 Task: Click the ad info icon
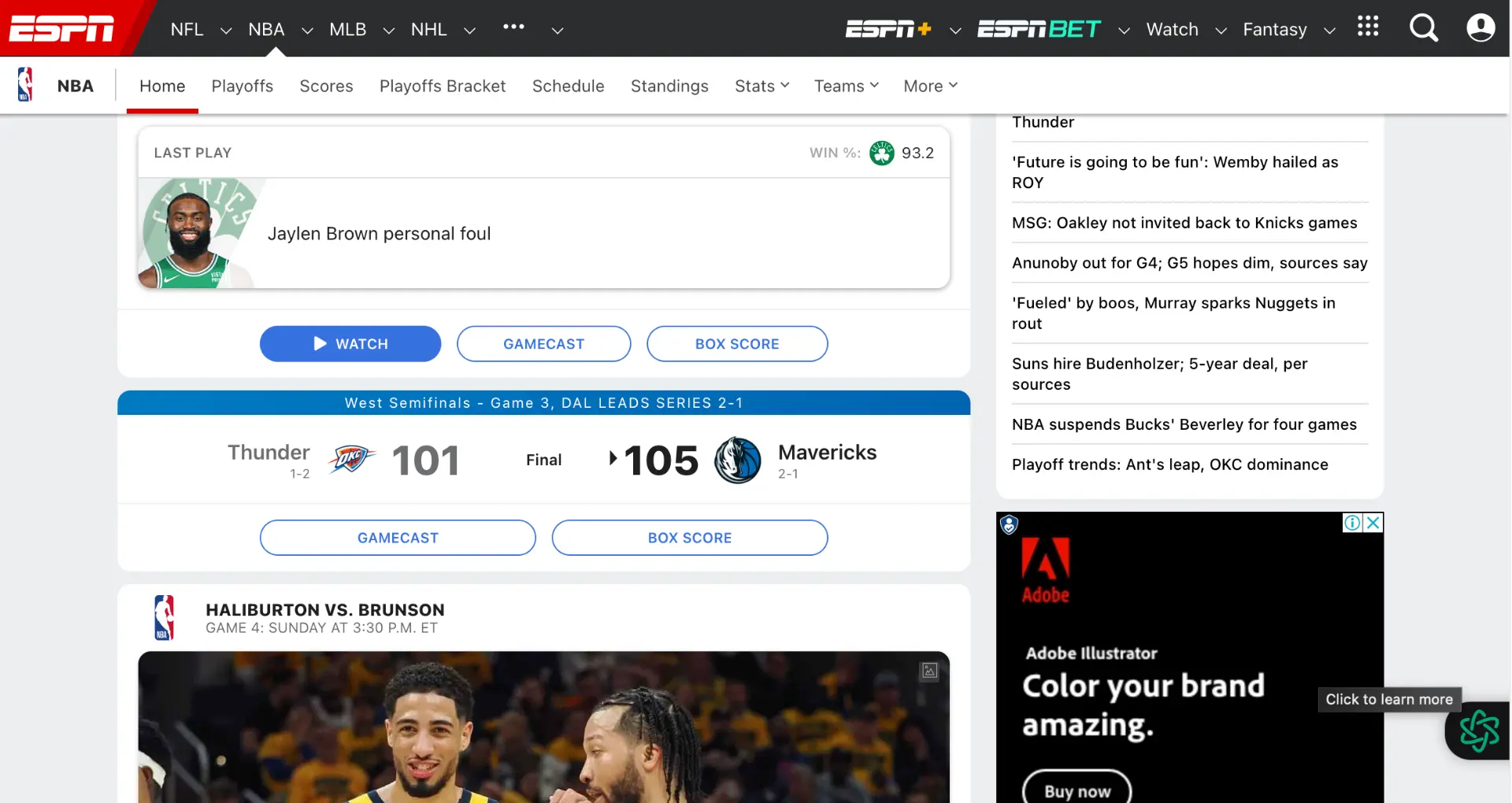(x=1352, y=523)
